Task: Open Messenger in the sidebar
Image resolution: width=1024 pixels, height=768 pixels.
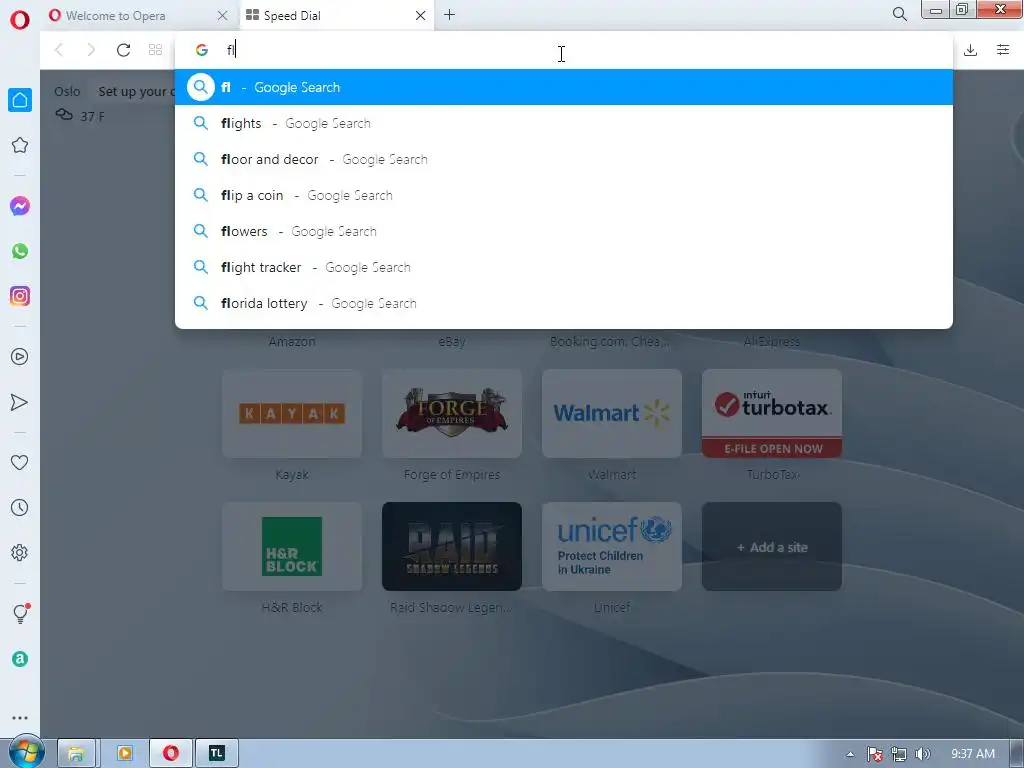Action: click(20, 206)
